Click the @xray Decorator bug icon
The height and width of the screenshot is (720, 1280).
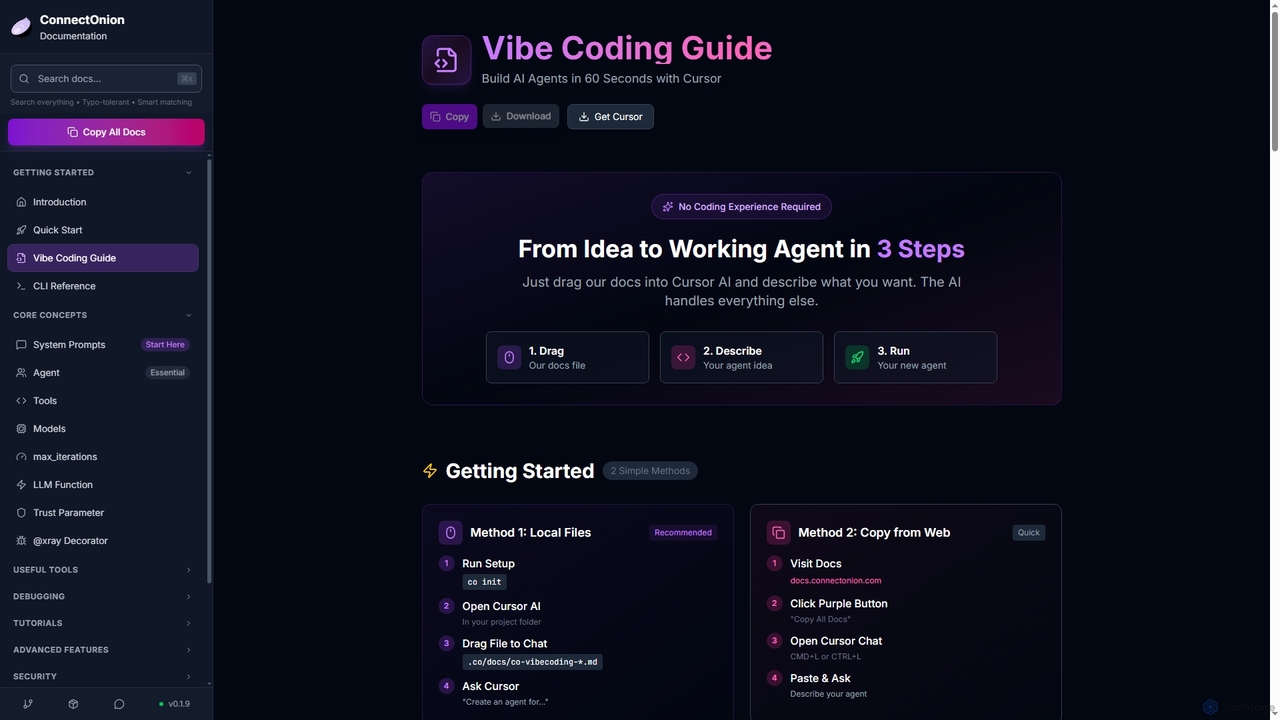[x=22, y=541]
